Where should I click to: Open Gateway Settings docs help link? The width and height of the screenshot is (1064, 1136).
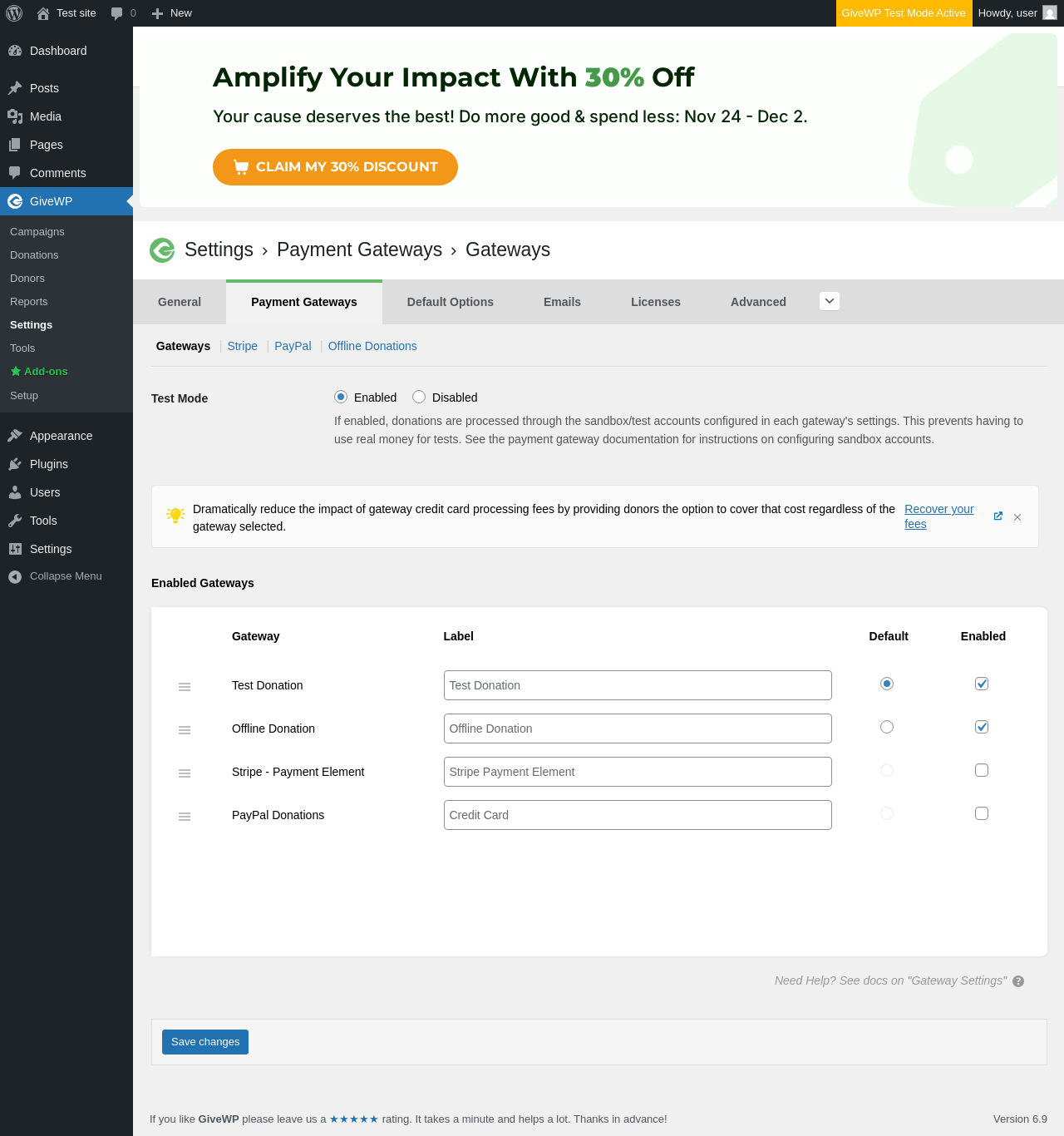click(891, 981)
